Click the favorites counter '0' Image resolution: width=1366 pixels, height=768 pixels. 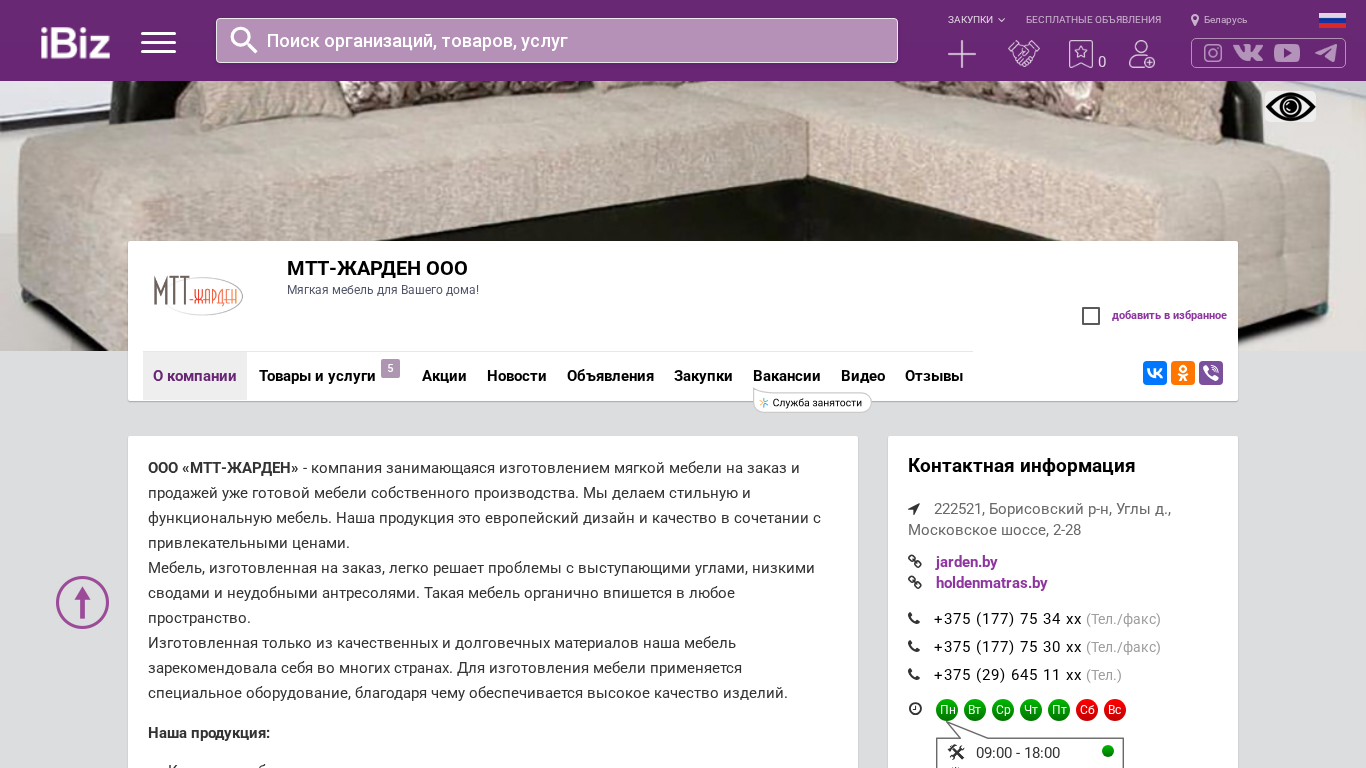click(1102, 62)
